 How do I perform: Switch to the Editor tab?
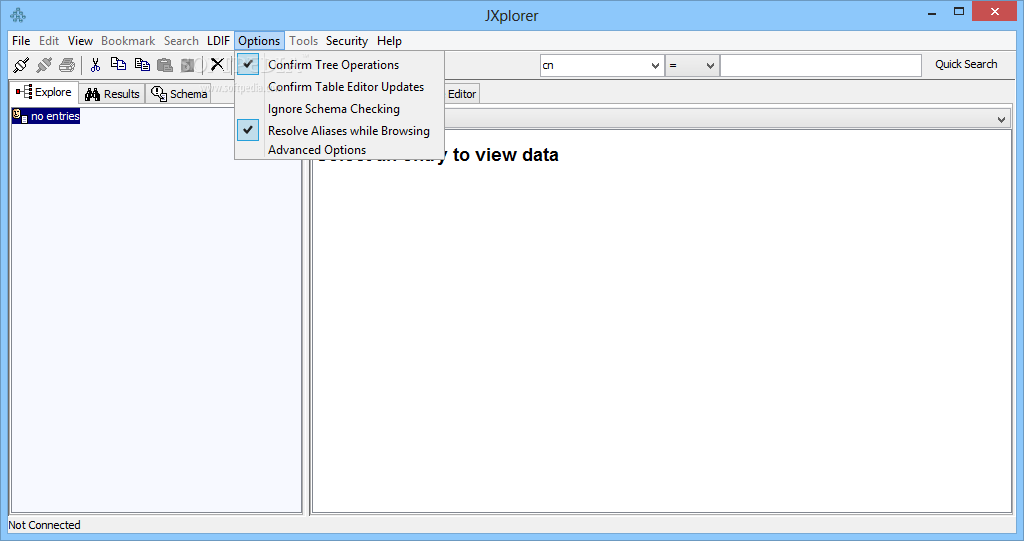coord(462,94)
